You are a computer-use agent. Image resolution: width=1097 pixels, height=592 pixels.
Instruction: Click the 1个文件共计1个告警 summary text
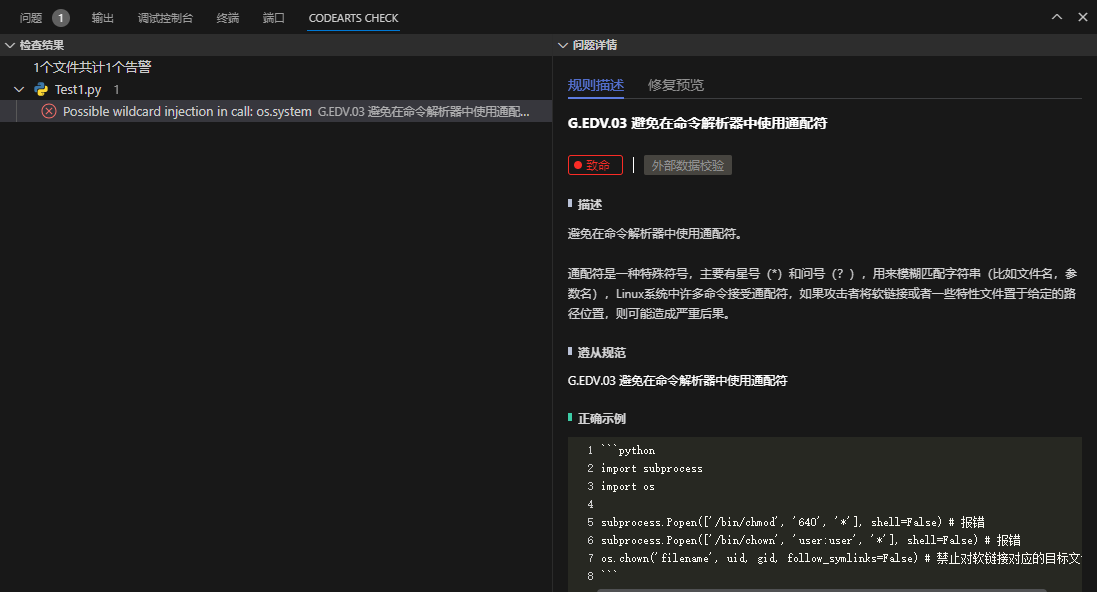click(x=92, y=67)
